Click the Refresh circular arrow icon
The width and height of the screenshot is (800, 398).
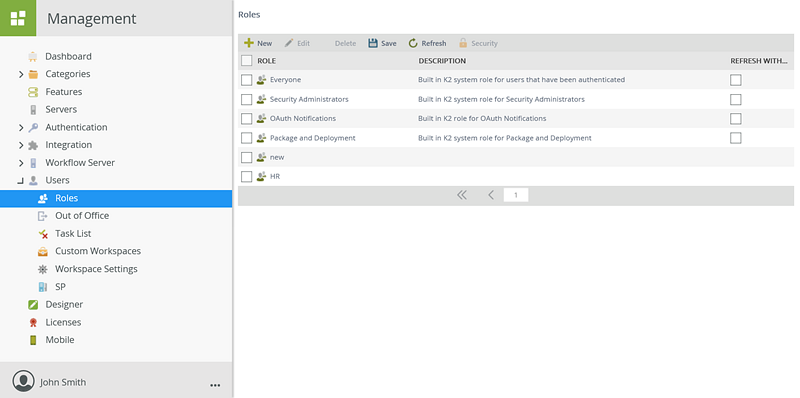click(x=413, y=43)
